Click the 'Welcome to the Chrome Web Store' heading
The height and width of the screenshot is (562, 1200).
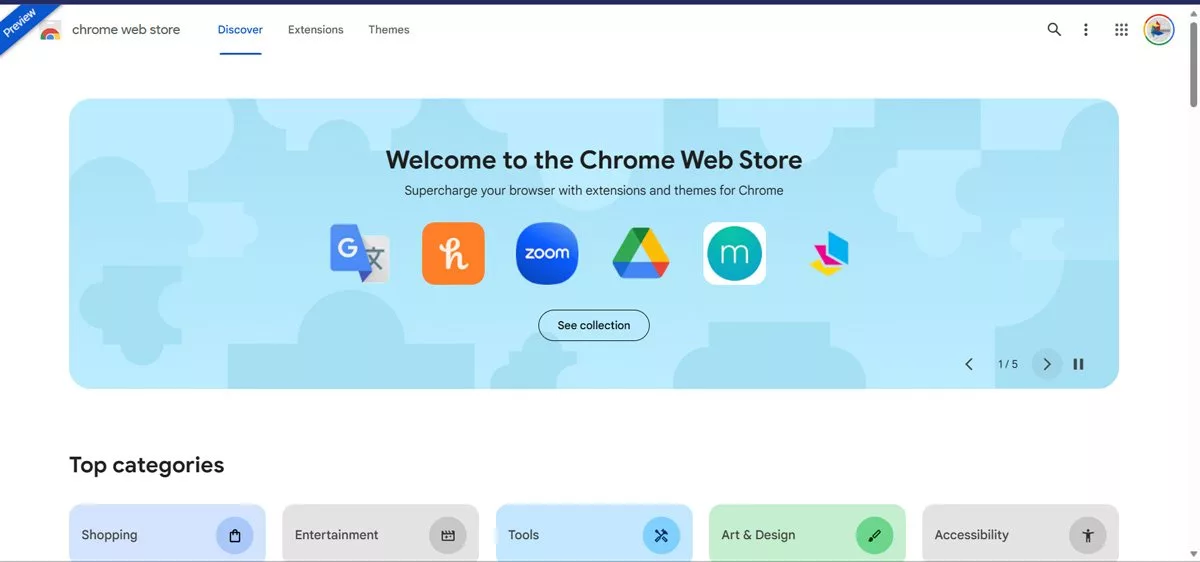pos(594,160)
